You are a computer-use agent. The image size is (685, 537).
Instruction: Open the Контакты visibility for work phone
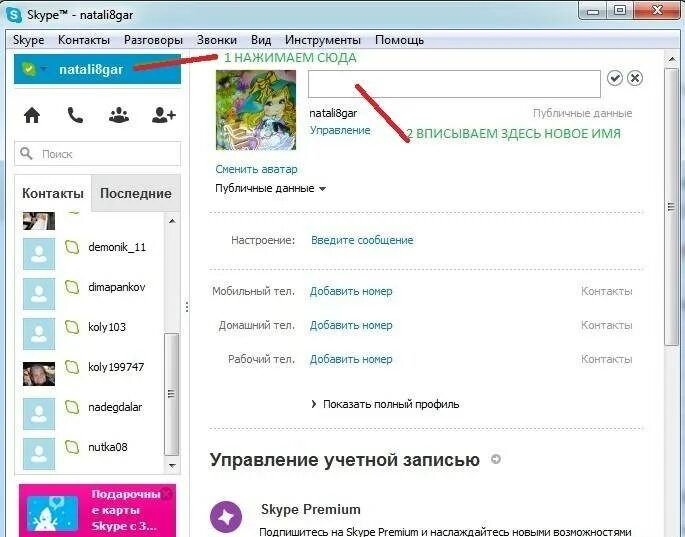[606, 359]
